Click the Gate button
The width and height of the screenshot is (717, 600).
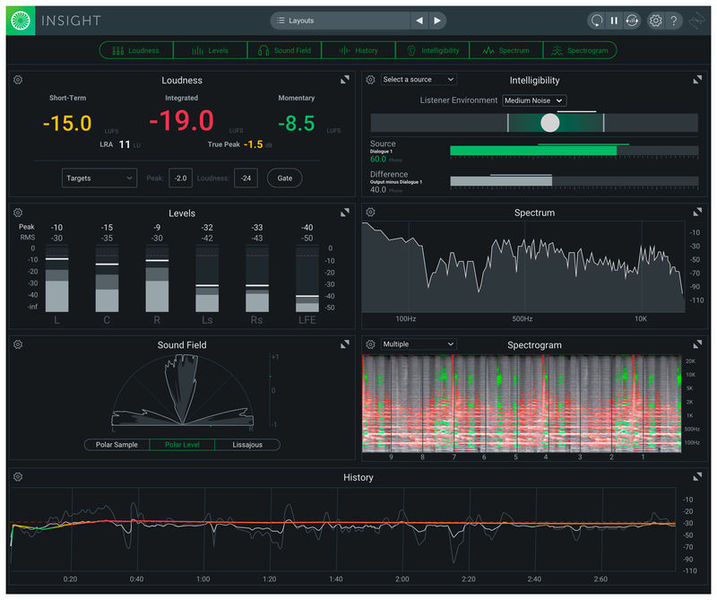coord(284,178)
